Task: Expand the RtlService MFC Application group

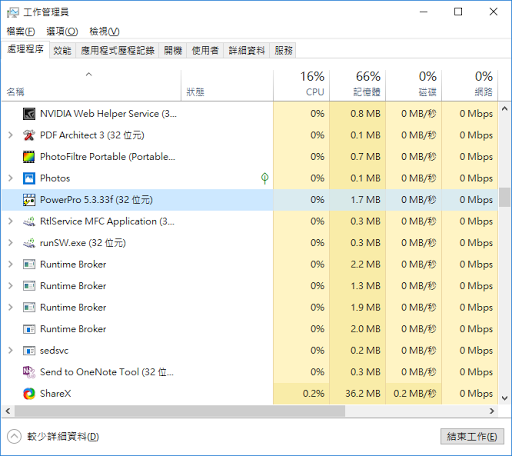Action: tap(10, 221)
